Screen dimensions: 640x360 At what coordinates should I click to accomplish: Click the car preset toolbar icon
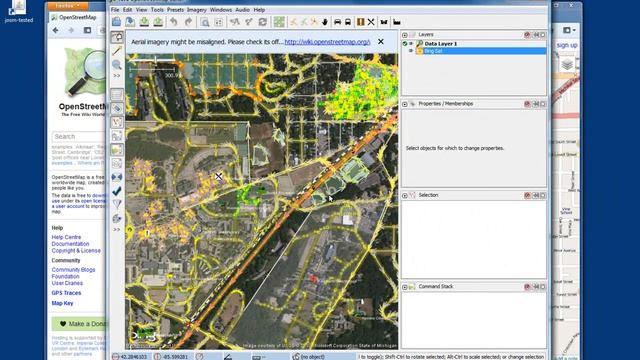338,22
